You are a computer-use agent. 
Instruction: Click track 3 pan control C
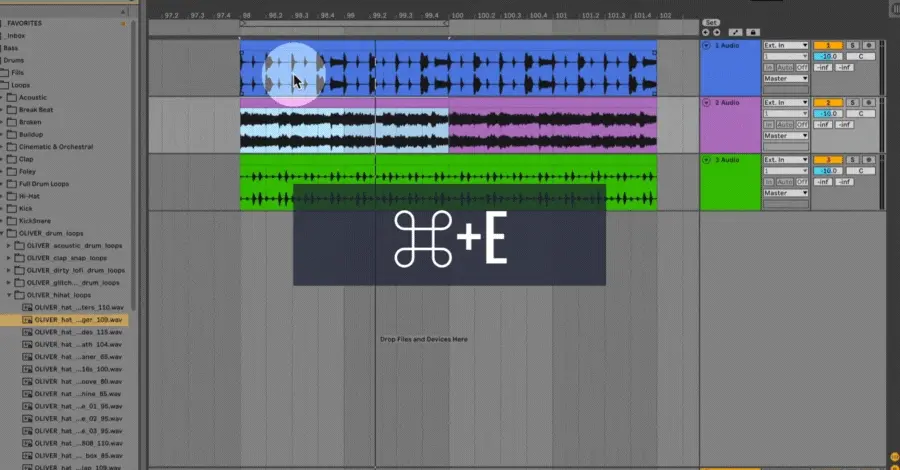(860, 171)
